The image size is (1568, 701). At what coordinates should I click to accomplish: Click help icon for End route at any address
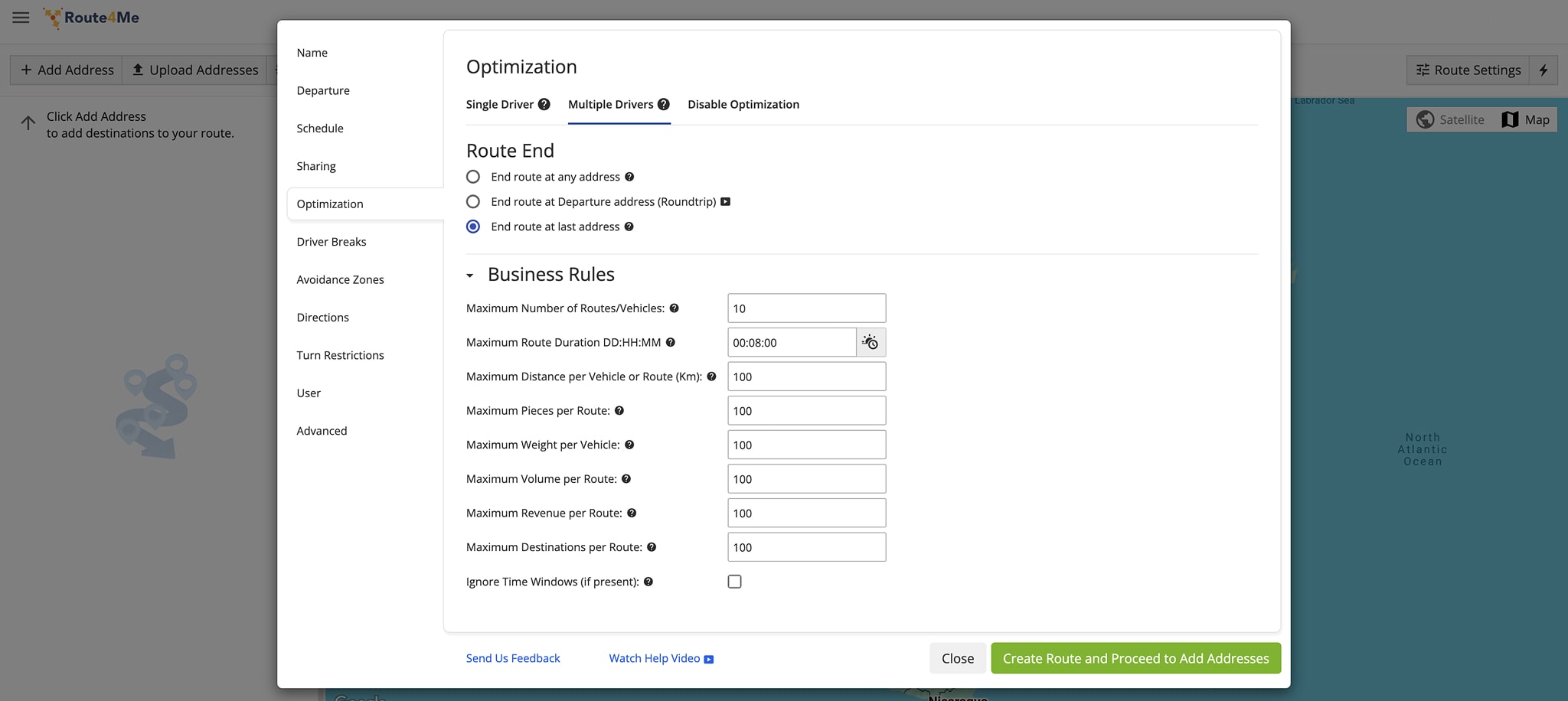tap(629, 177)
